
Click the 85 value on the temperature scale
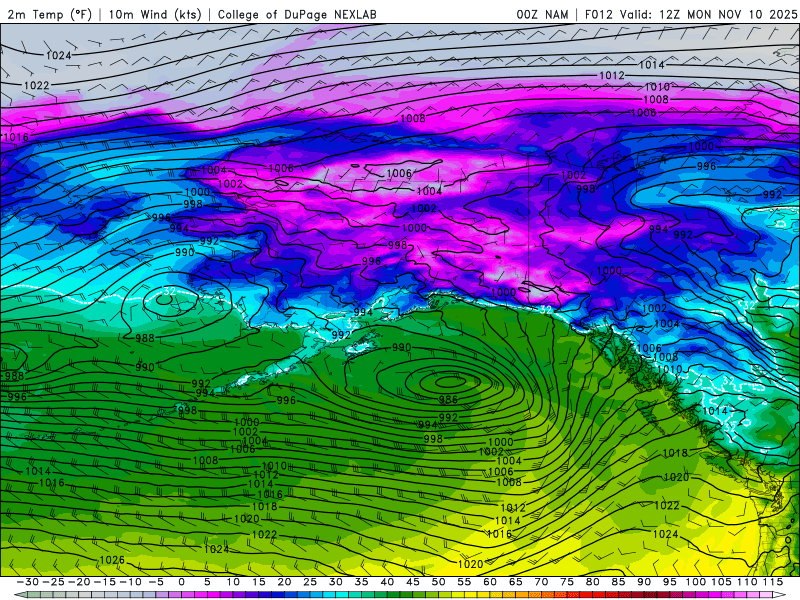click(618, 582)
